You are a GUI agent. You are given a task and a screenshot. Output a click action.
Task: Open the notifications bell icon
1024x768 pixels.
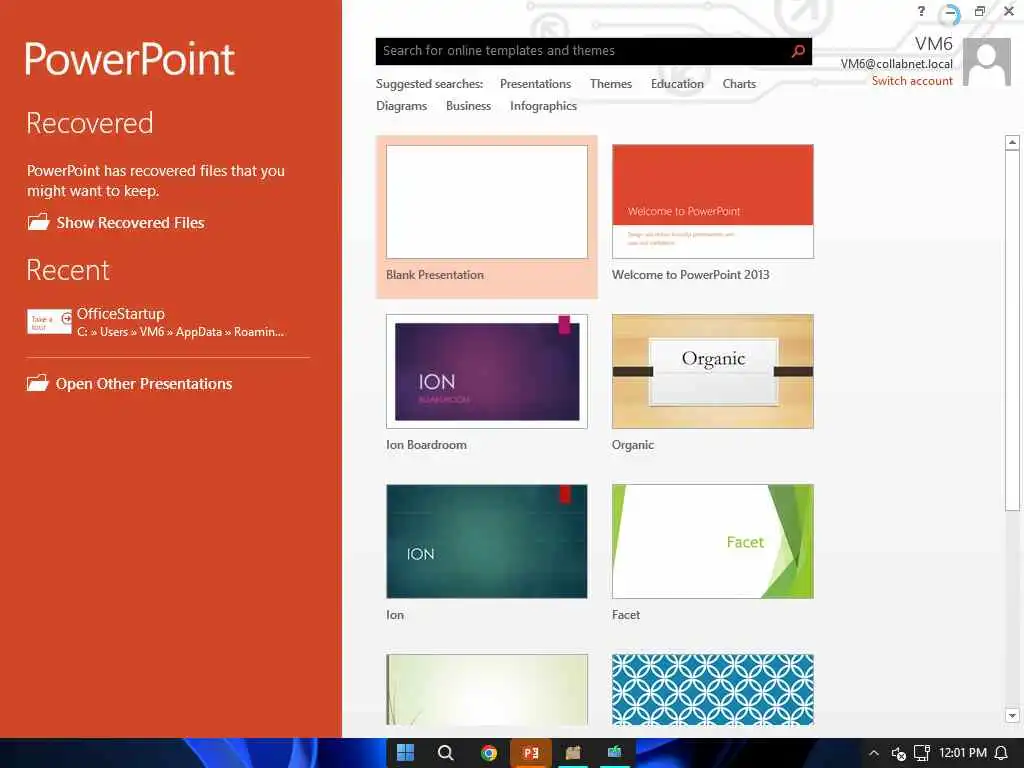[x=1001, y=753]
